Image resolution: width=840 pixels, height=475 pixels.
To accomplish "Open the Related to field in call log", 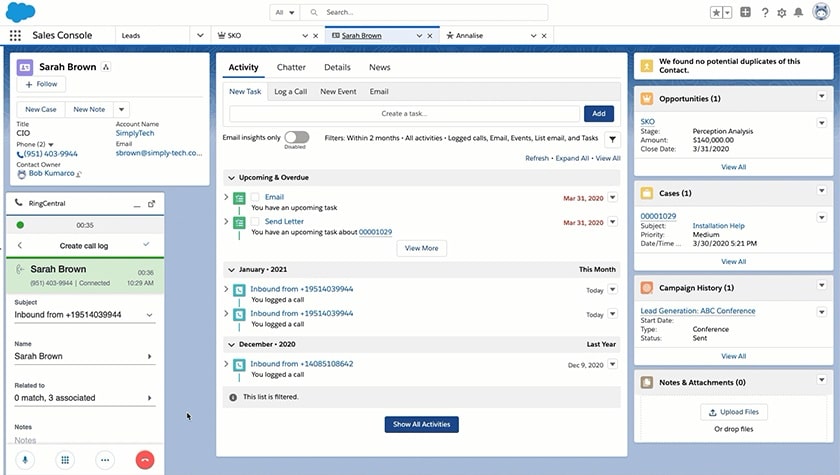I will 85,398.
